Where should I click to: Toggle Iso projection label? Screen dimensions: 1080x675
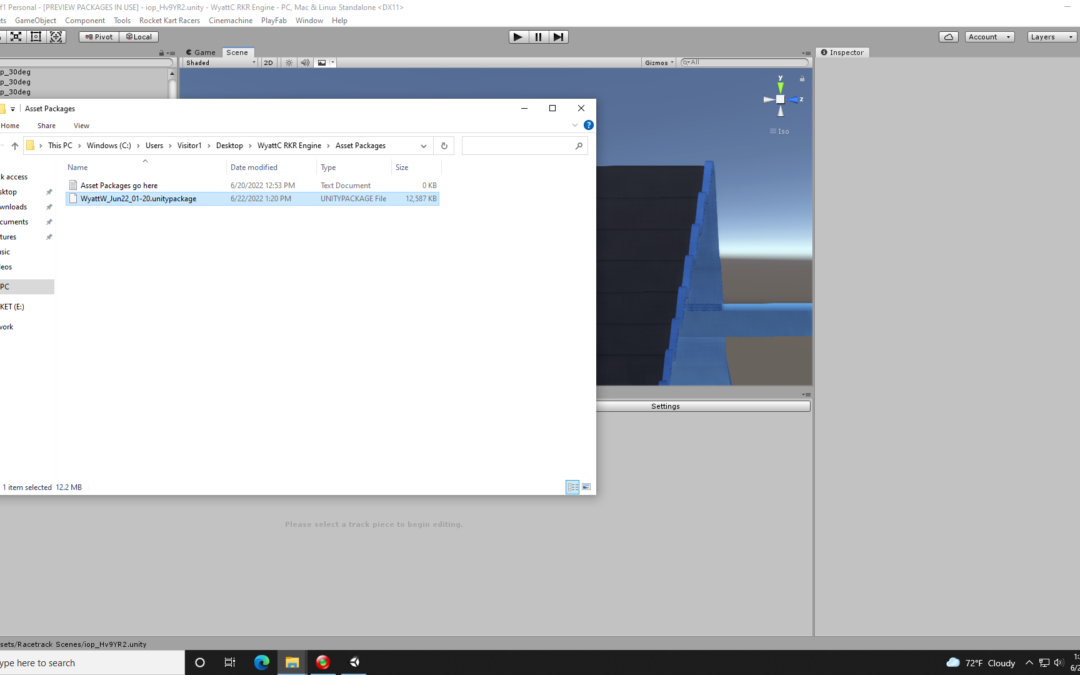(780, 131)
